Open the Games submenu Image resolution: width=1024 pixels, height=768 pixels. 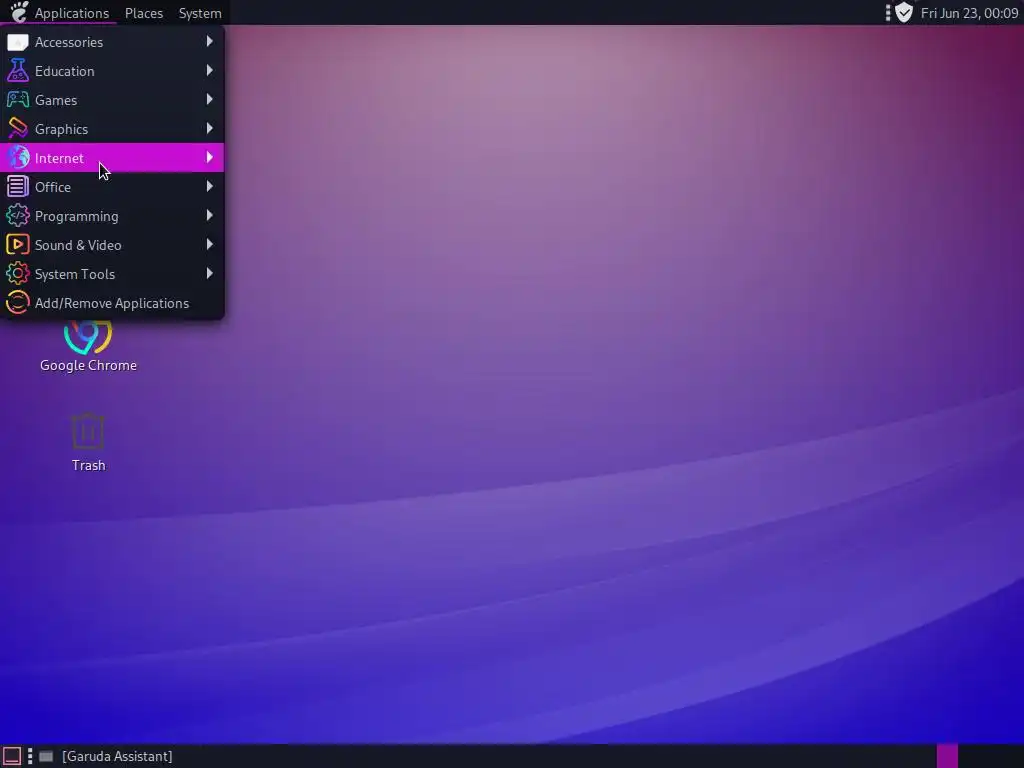coord(112,99)
